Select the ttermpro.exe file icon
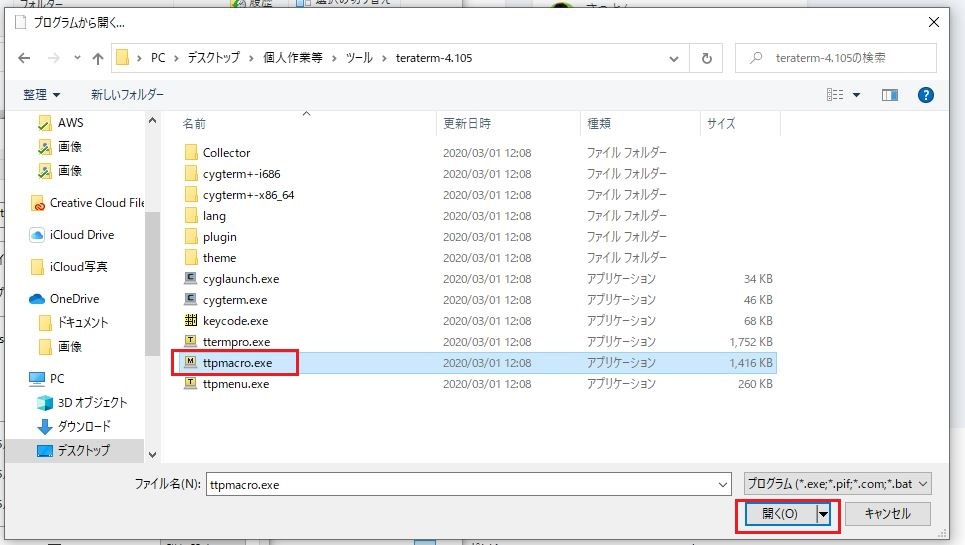Image resolution: width=965 pixels, height=545 pixels. [191, 341]
